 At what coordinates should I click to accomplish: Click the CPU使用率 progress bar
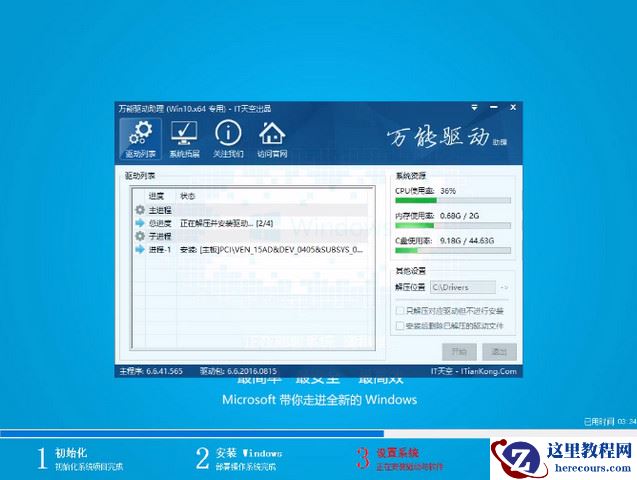[453, 201]
